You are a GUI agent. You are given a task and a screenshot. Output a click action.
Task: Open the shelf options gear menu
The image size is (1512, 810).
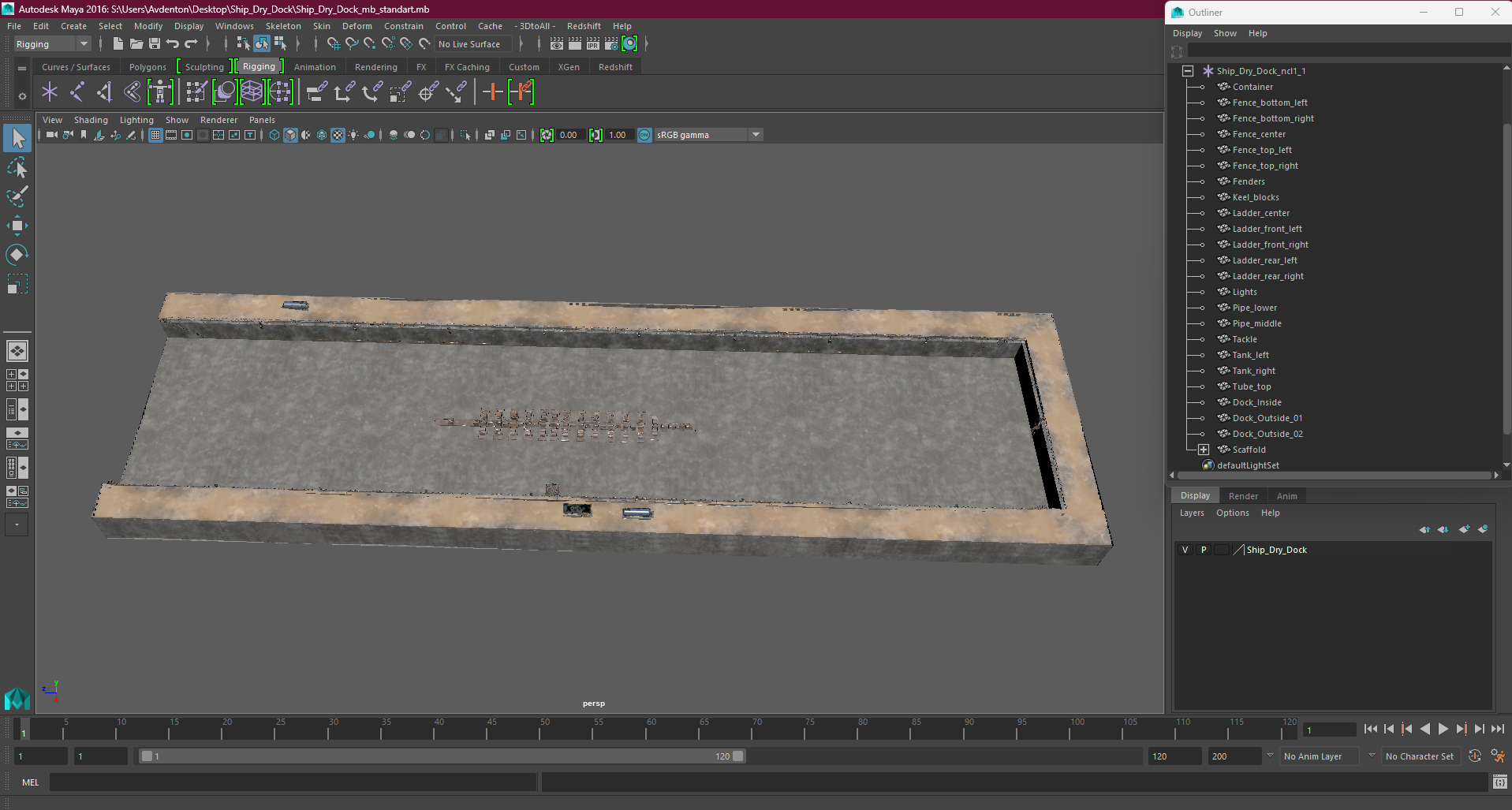[22, 96]
